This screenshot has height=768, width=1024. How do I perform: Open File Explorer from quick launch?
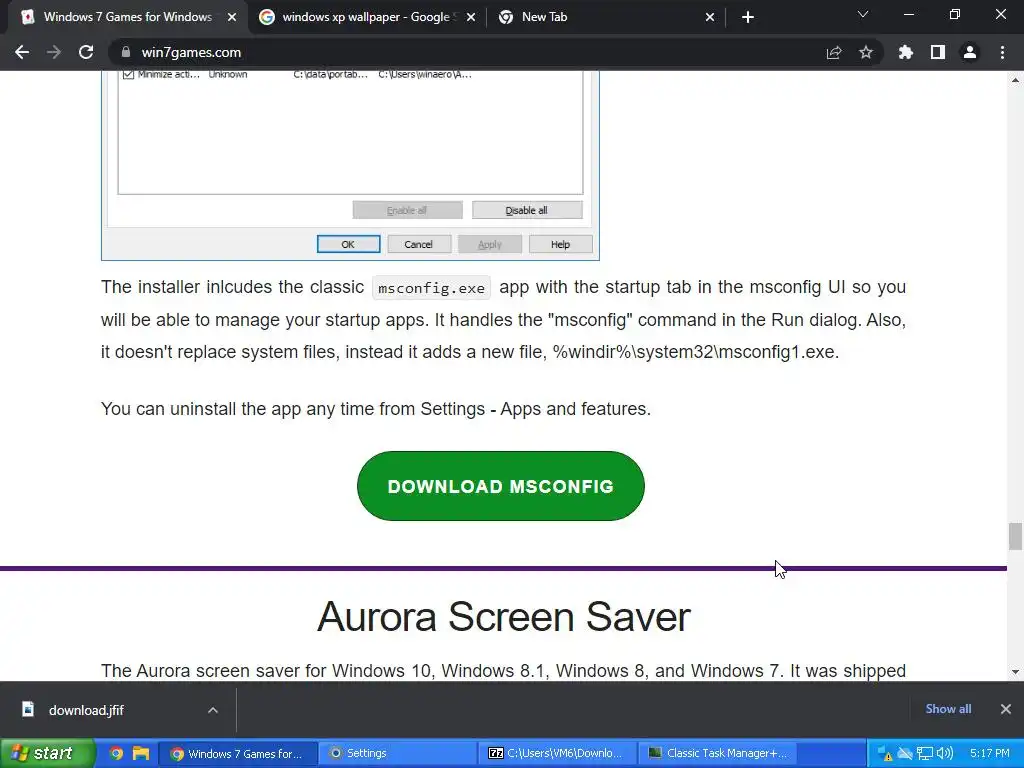tap(140, 753)
